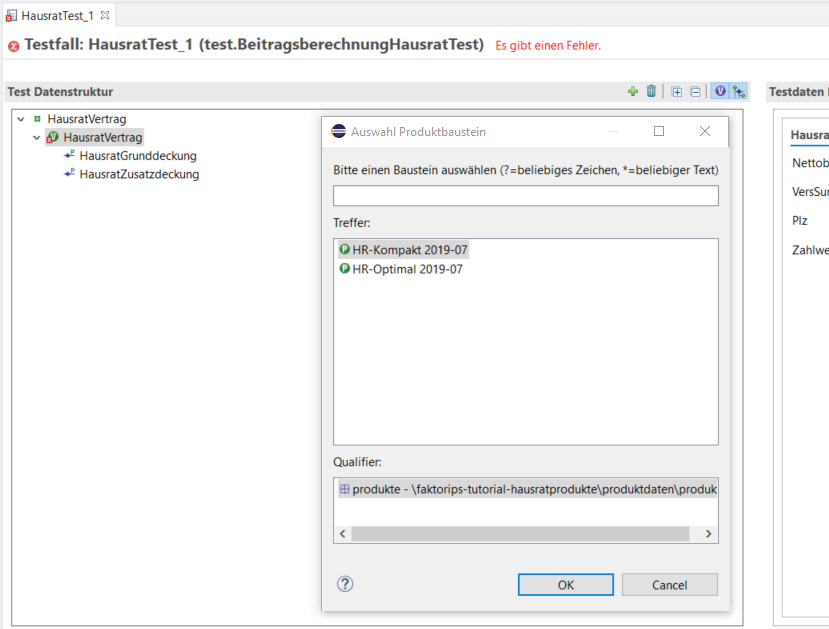Viewport: 829px width, 629px height.
Task: Click the red error icon beside Testfall
Action: click(x=14, y=46)
